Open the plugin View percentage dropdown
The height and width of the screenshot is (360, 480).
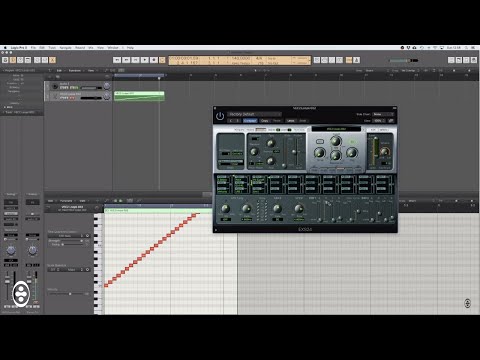click(379, 121)
